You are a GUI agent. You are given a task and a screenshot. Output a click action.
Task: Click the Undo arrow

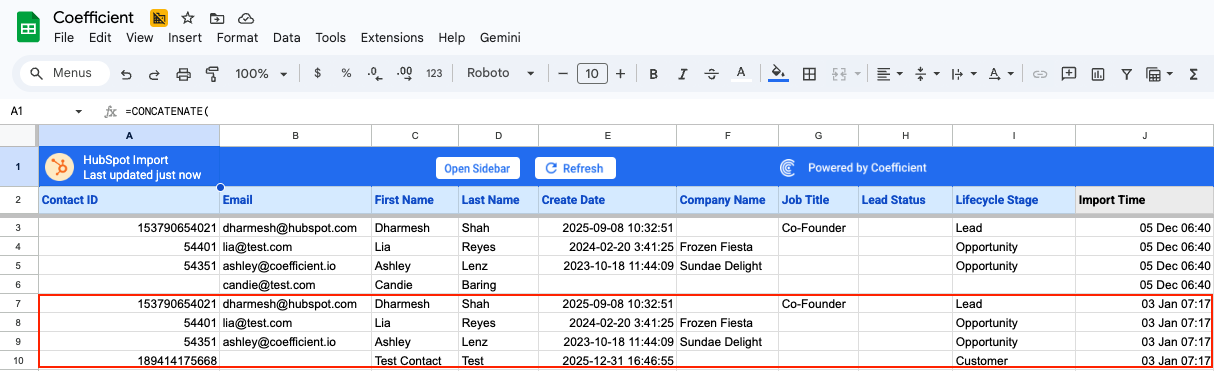[x=126, y=74]
